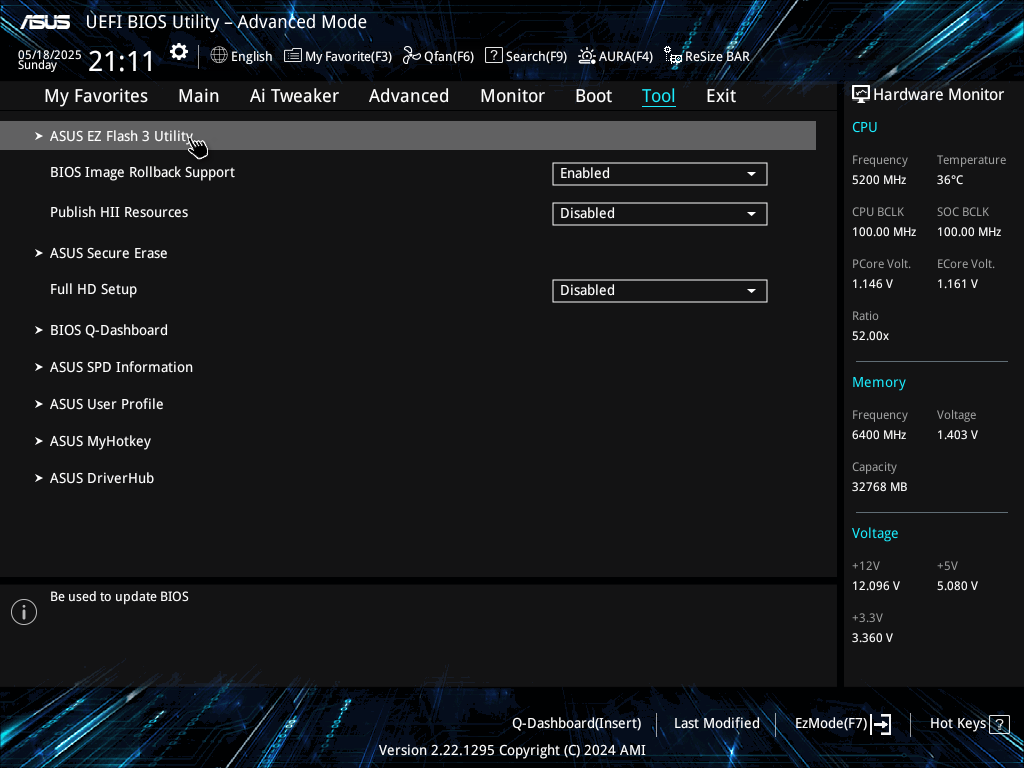
Task: Open Full HD Setup dropdown
Action: [660, 291]
